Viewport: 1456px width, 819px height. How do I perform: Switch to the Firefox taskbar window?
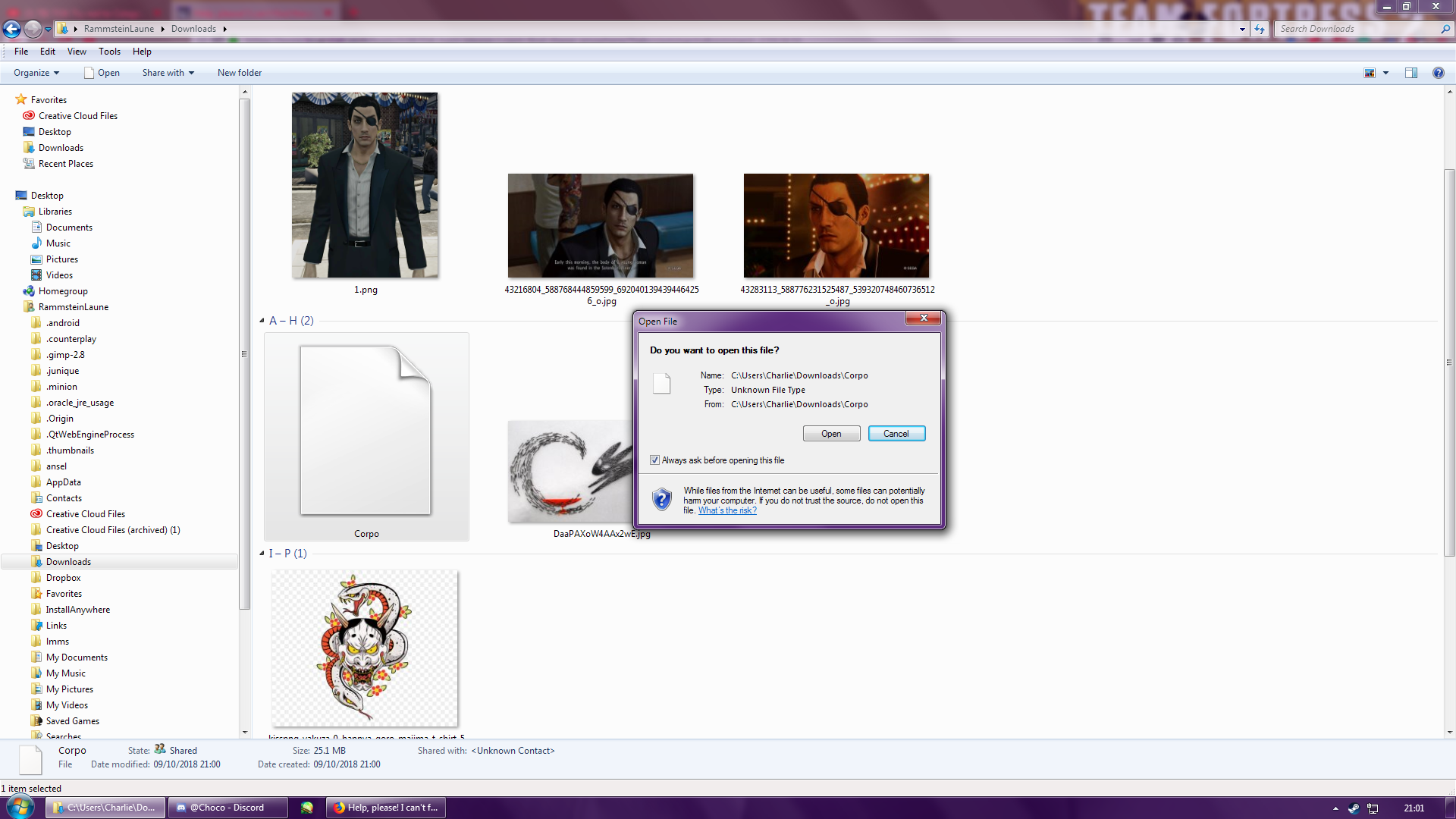pos(387,808)
